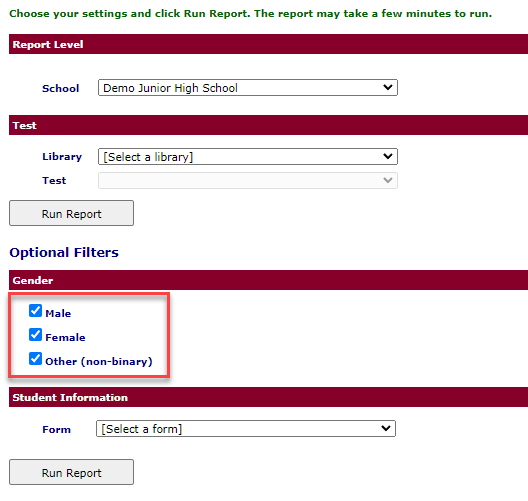Click the Student Information header bar
Viewport: 528px width, 501px height.
click(x=268, y=397)
